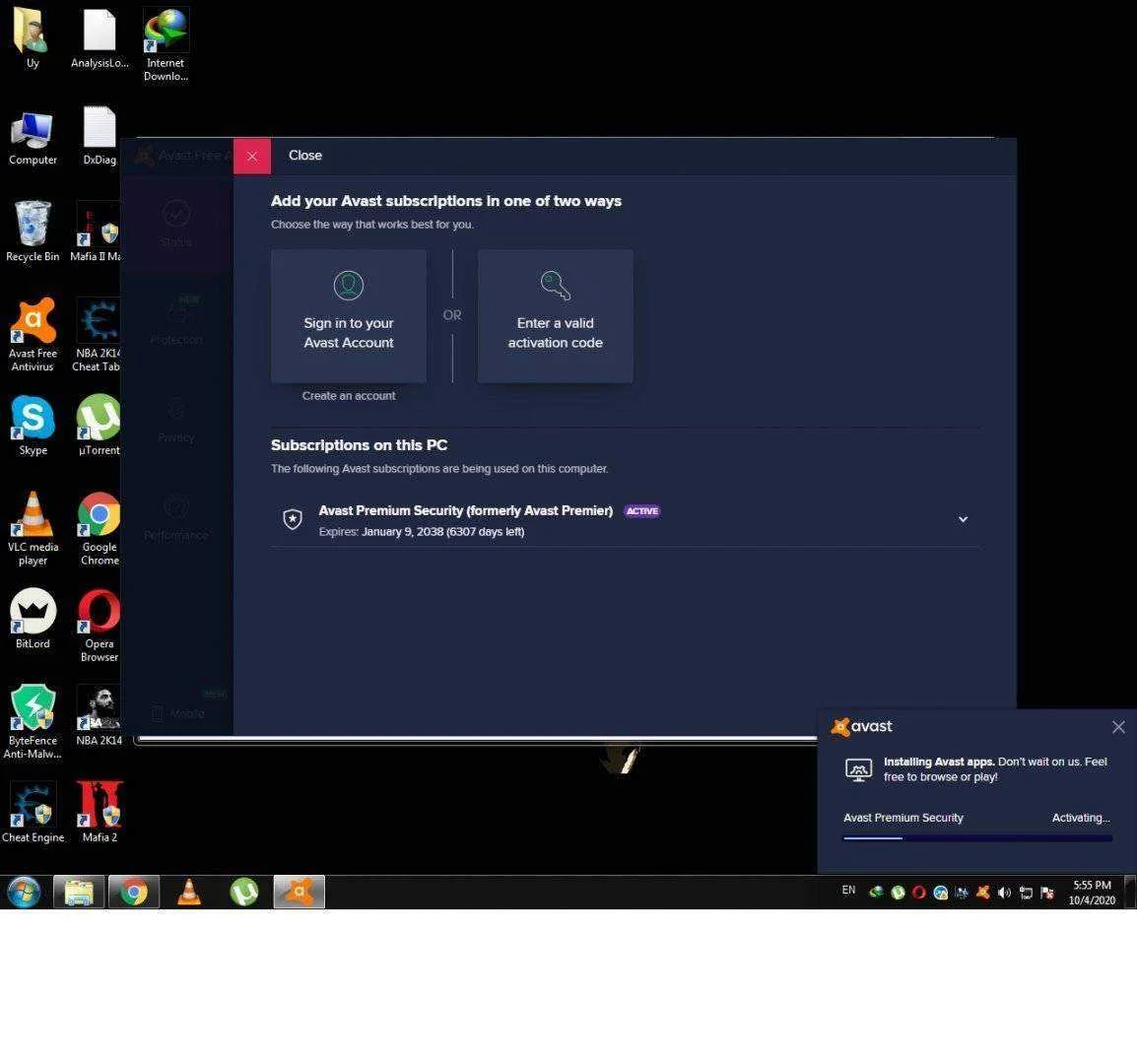
Task: Dismiss the Avast installing notification
Action: 1118,727
